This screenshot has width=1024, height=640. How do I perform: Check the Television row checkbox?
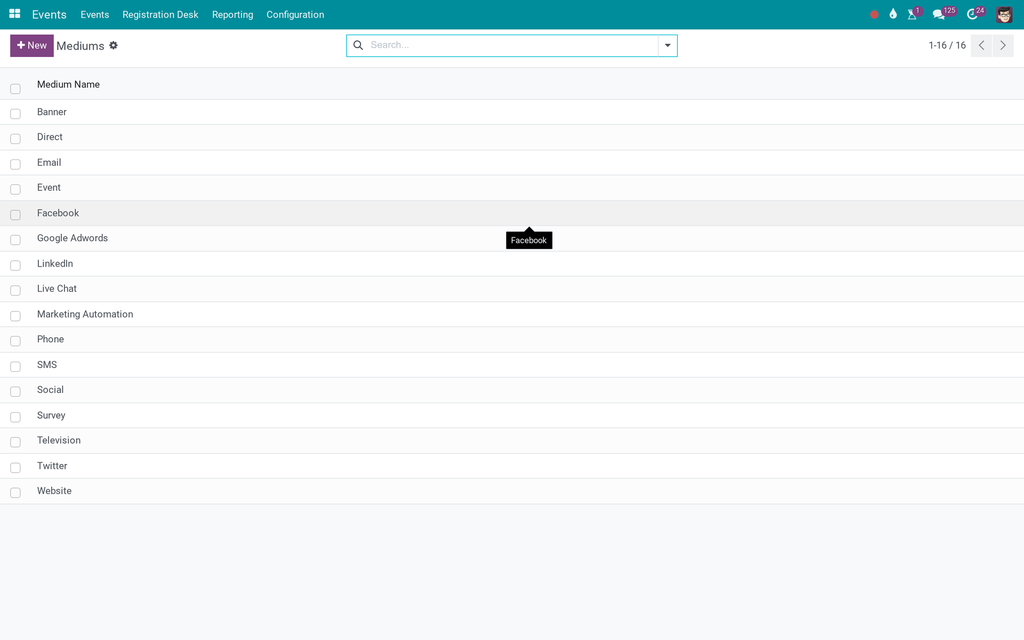pyautogui.click(x=16, y=442)
